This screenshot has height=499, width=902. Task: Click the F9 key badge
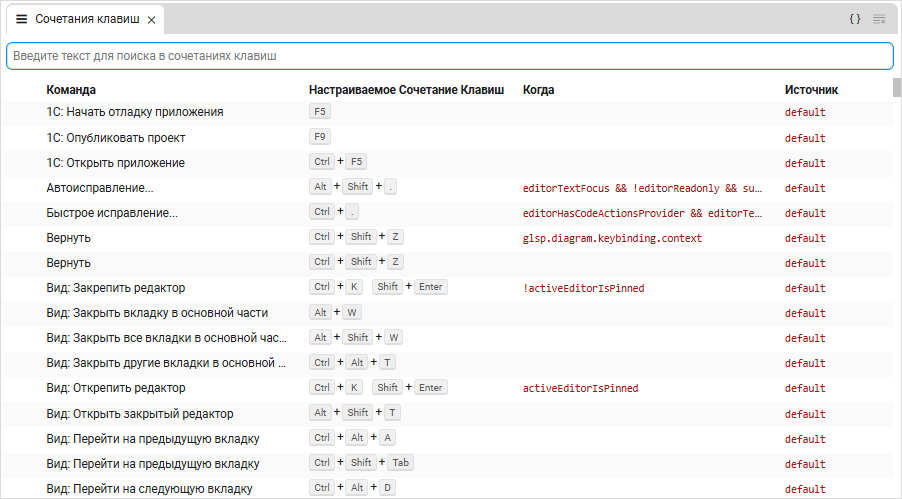[320, 137]
